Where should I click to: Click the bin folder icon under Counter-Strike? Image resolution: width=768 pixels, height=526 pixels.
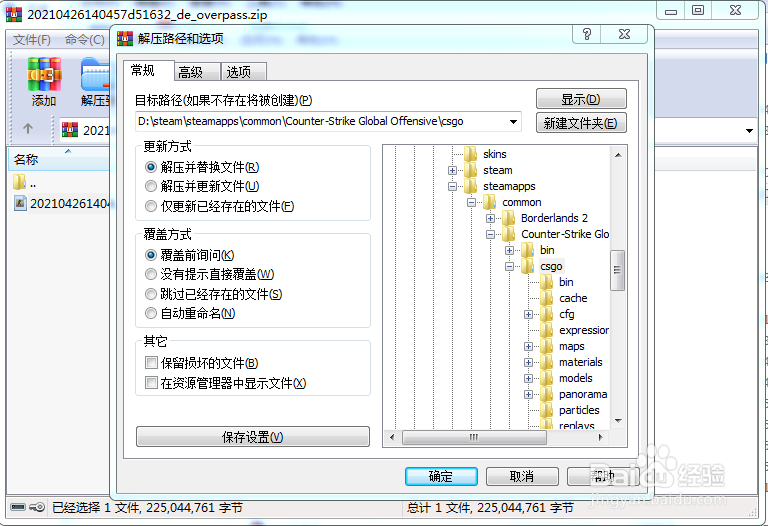point(528,250)
